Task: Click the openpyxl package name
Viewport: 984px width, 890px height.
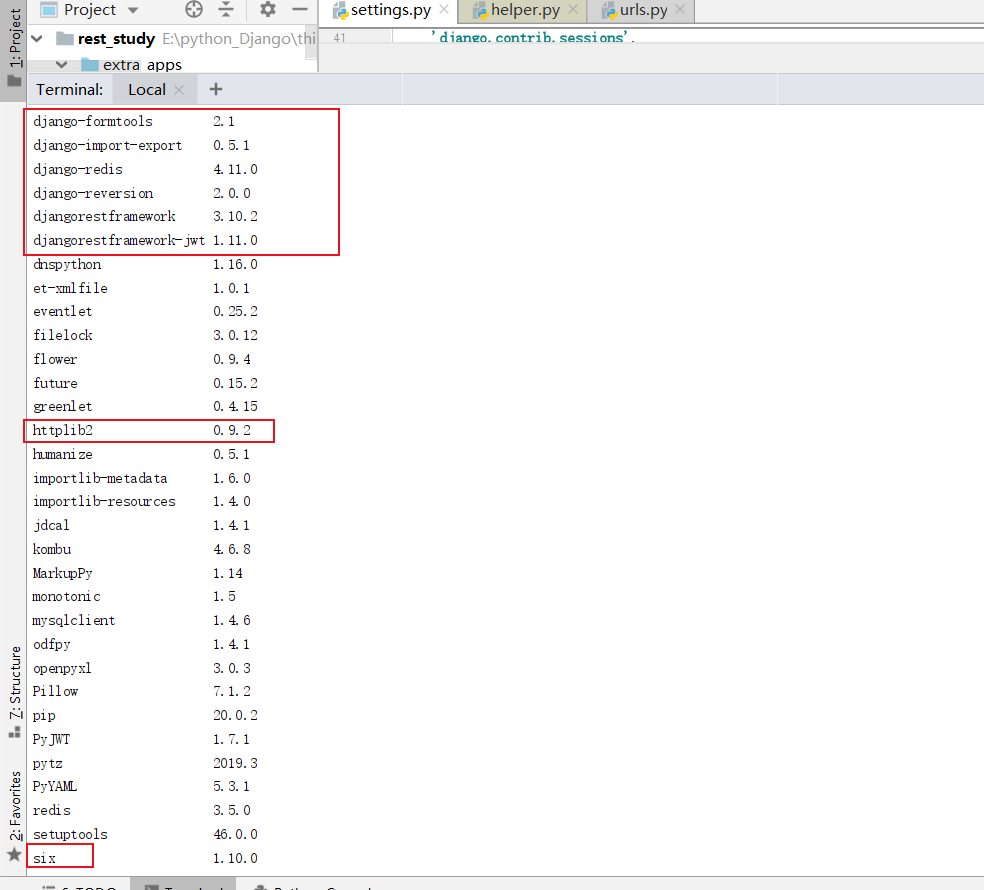Action: [62, 668]
